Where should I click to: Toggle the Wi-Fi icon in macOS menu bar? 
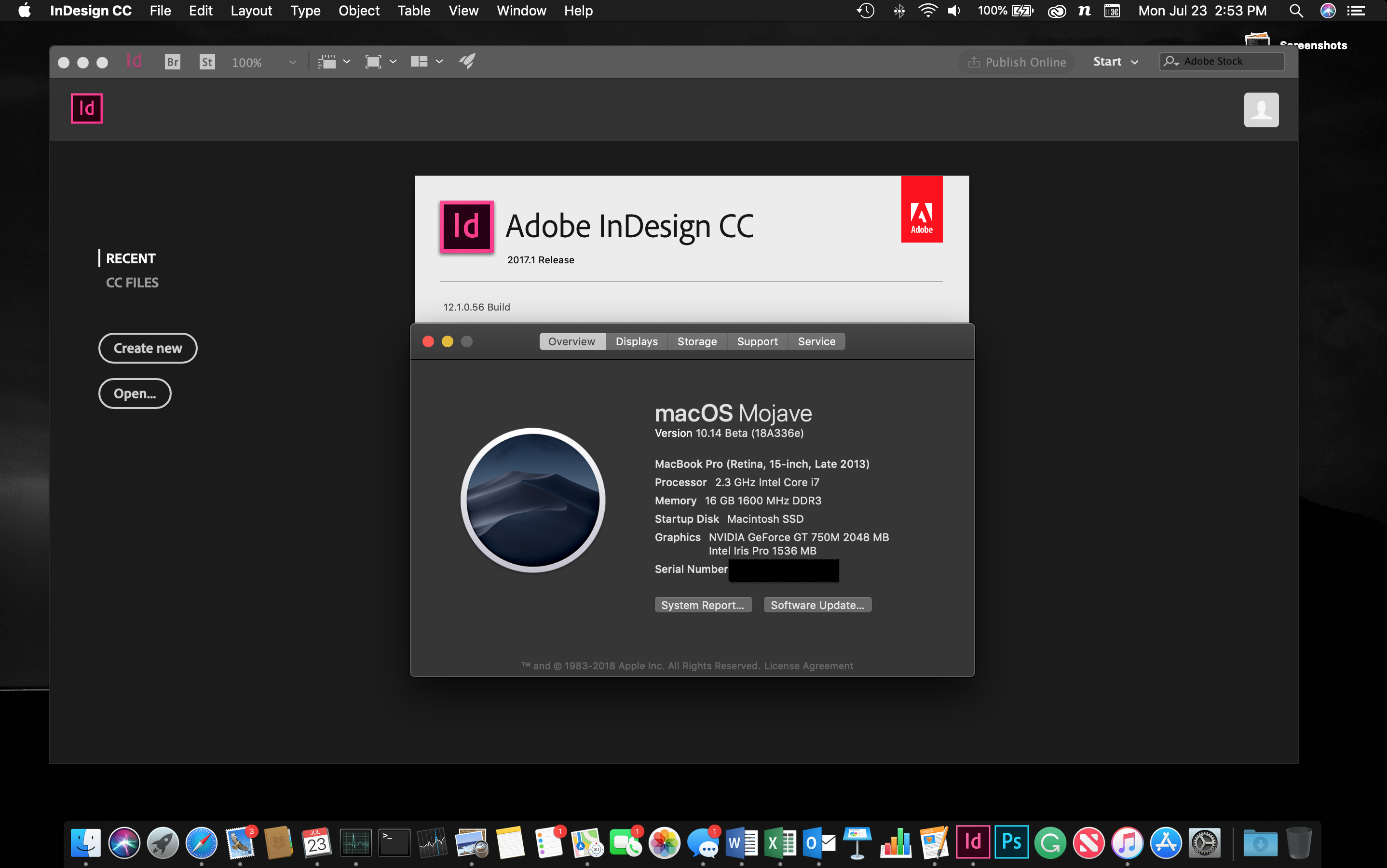pos(923,11)
